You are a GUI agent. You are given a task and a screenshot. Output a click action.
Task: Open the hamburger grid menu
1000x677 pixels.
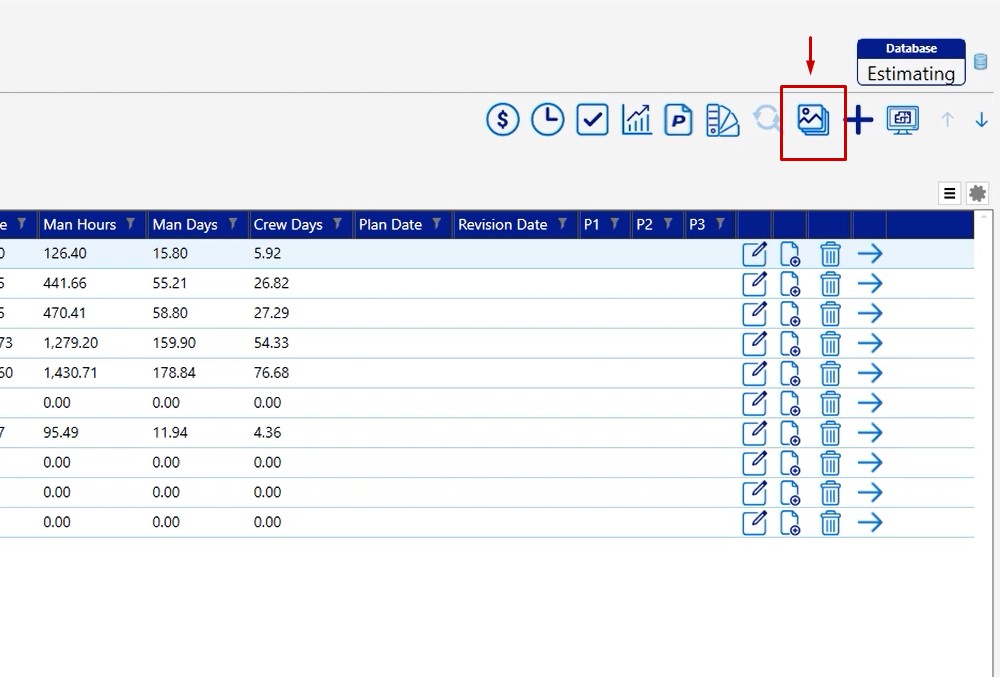click(950, 193)
